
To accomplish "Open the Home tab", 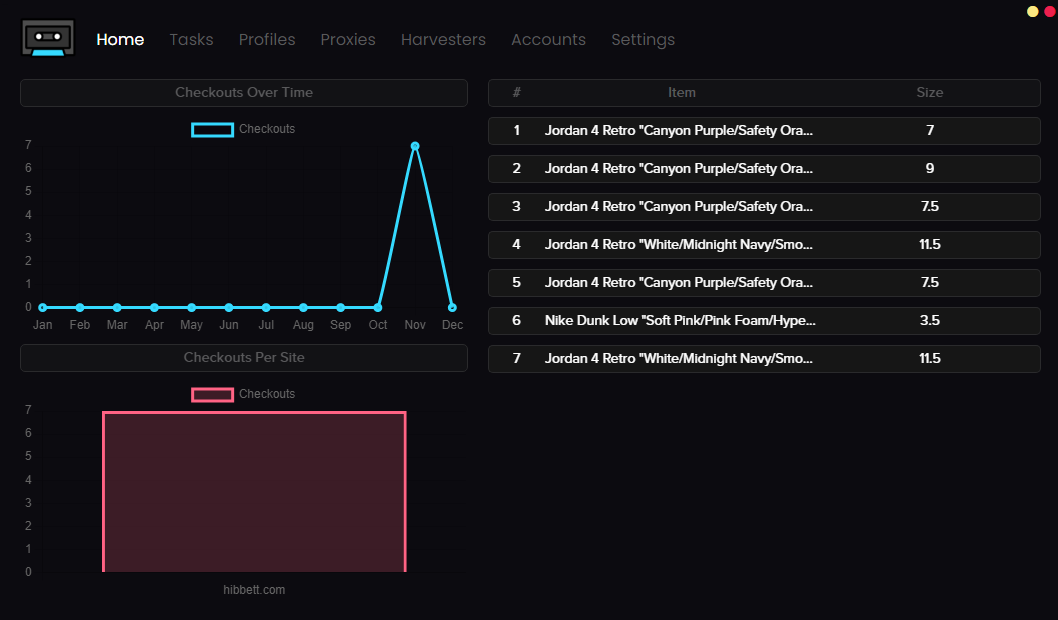I will pos(120,40).
